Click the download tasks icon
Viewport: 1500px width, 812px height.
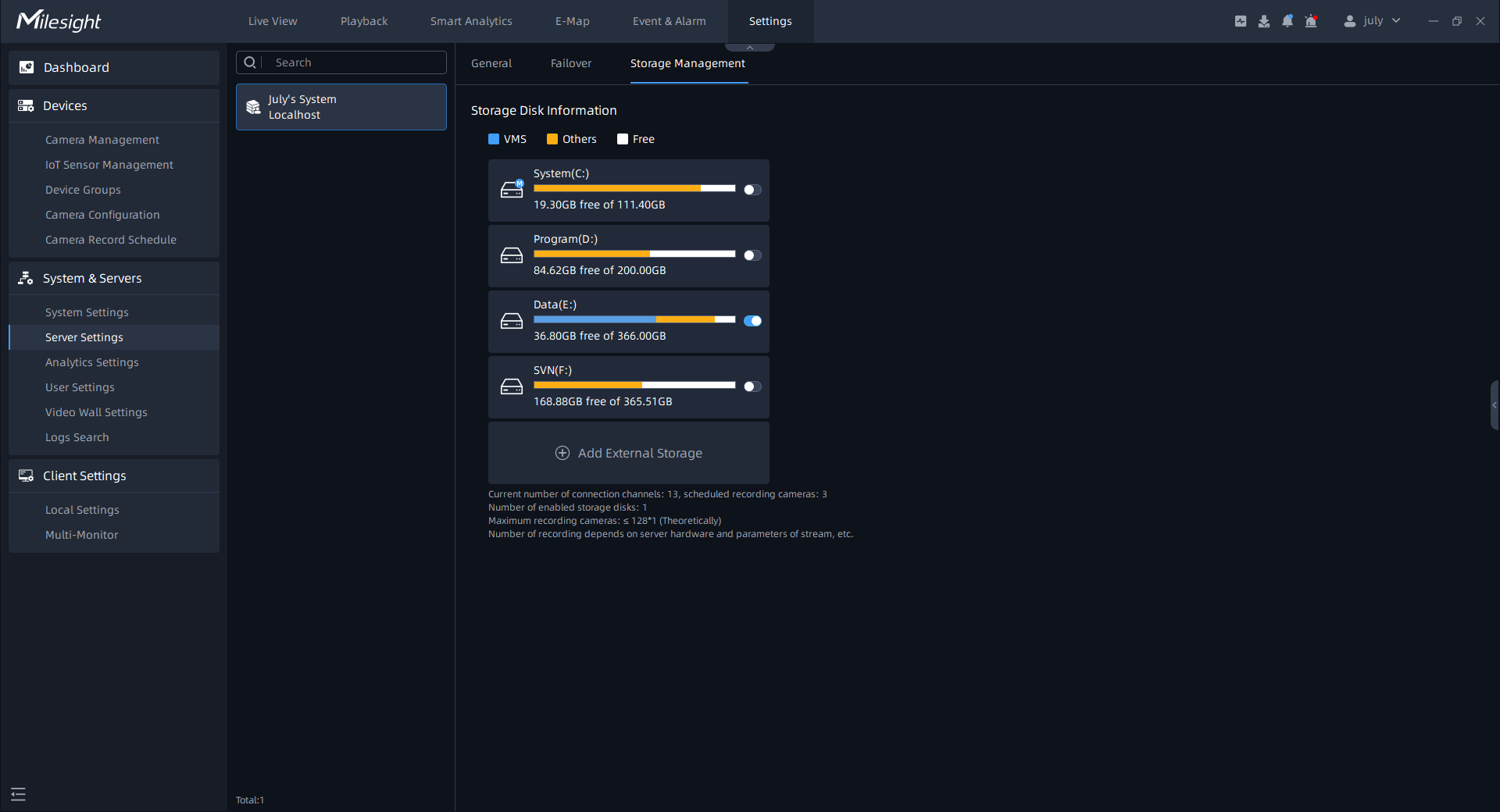coord(1263,21)
